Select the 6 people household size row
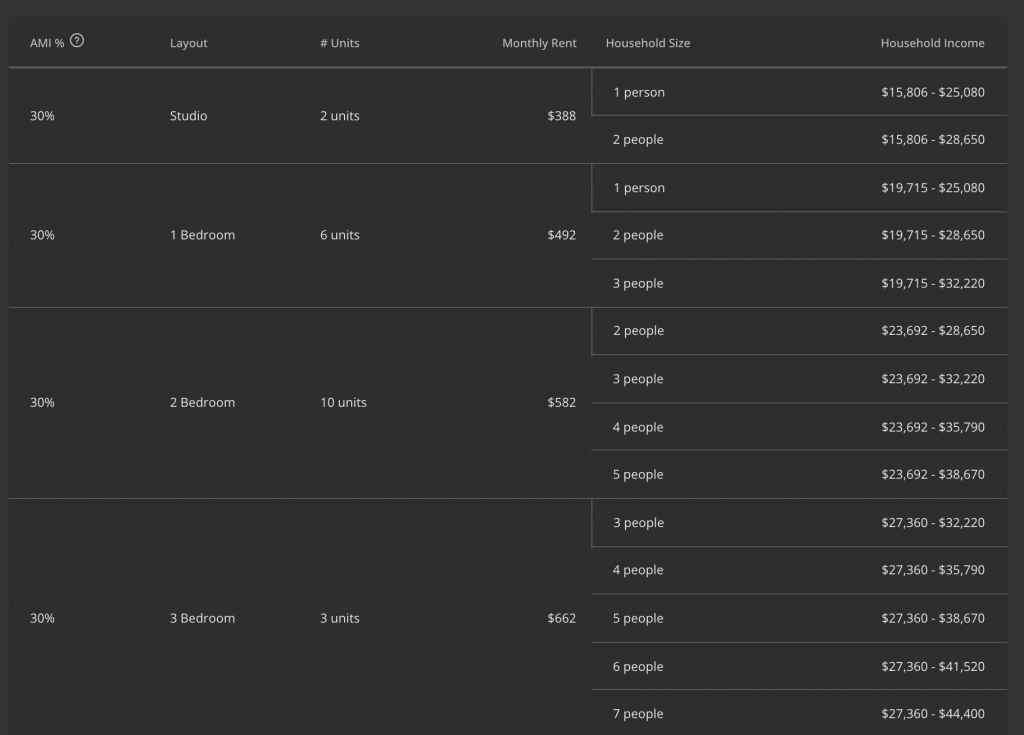The image size is (1024, 735). (x=638, y=666)
